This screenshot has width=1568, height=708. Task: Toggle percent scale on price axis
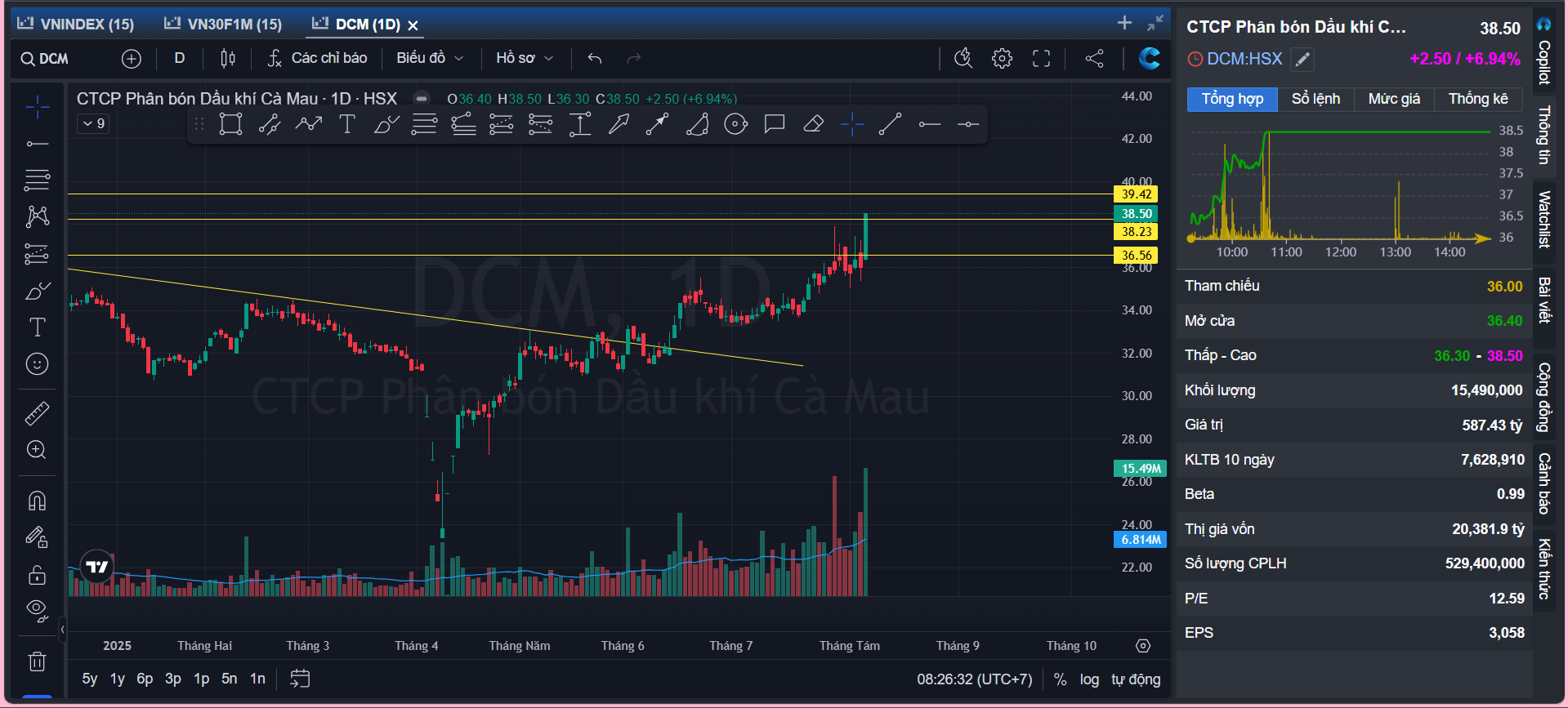[1060, 679]
